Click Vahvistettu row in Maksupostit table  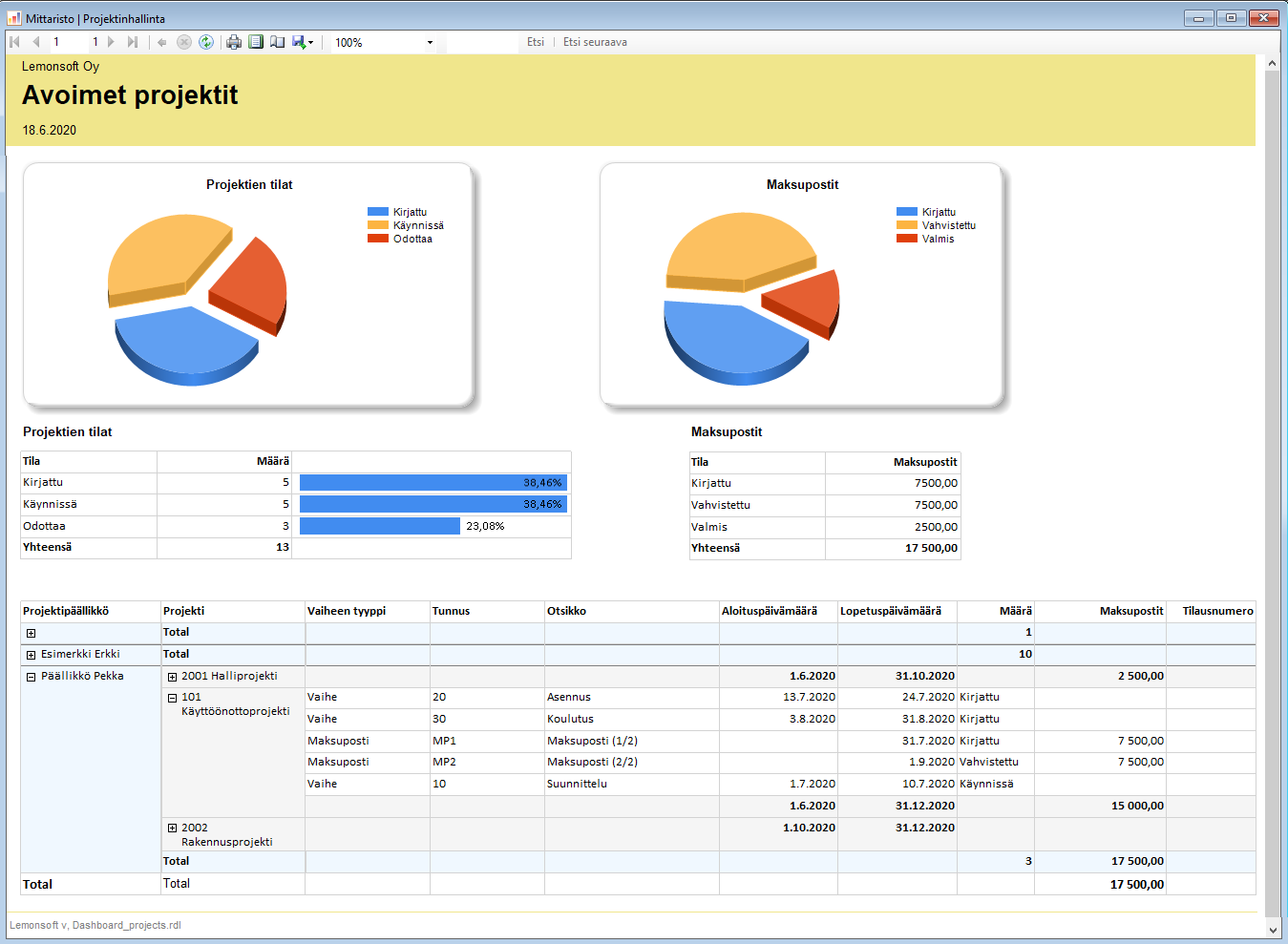tap(825, 506)
